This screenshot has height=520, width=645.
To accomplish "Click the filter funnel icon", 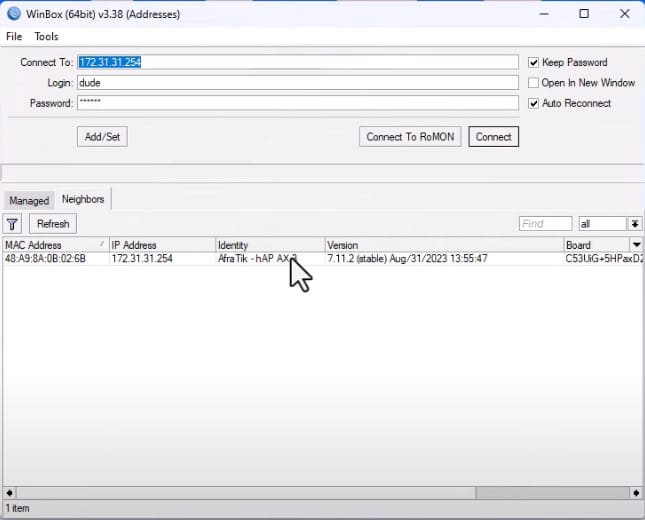I will (x=12, y=224).
